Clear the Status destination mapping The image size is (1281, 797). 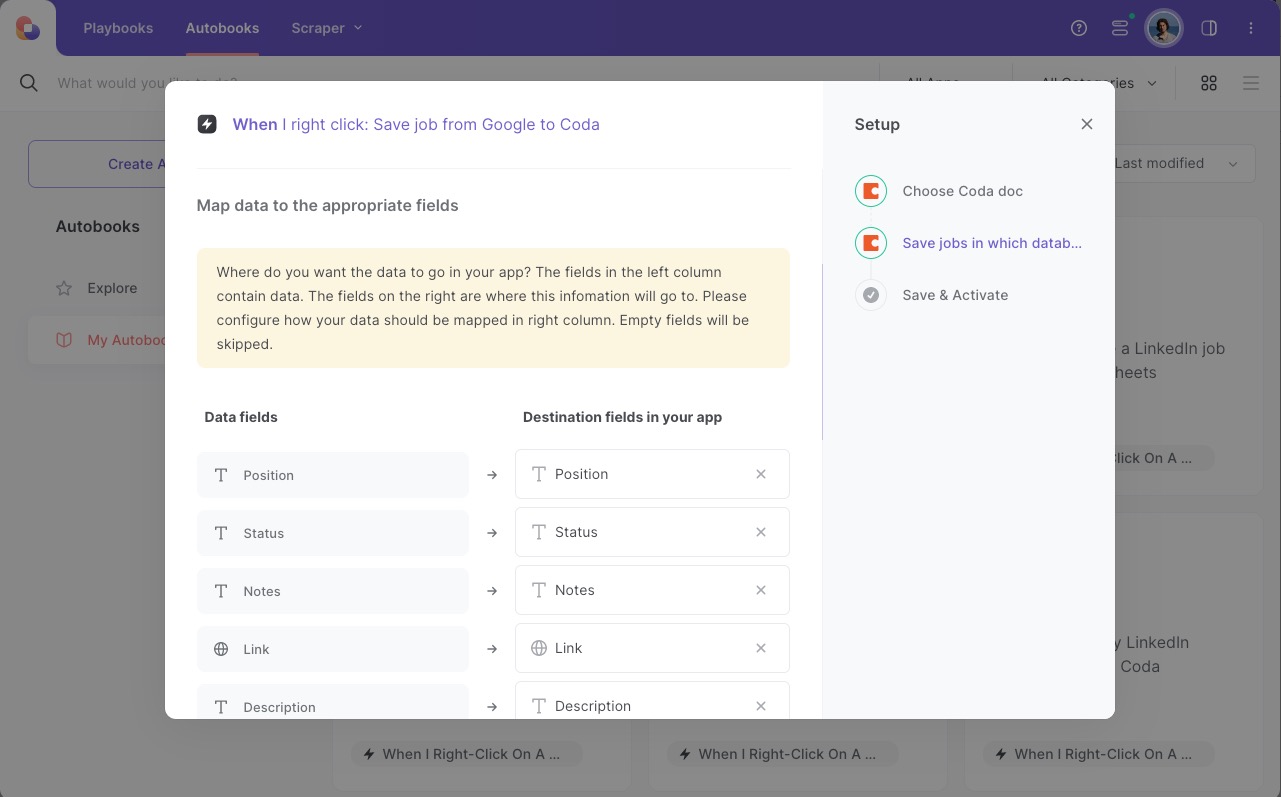pyautogui.click(x=761, y=532)
